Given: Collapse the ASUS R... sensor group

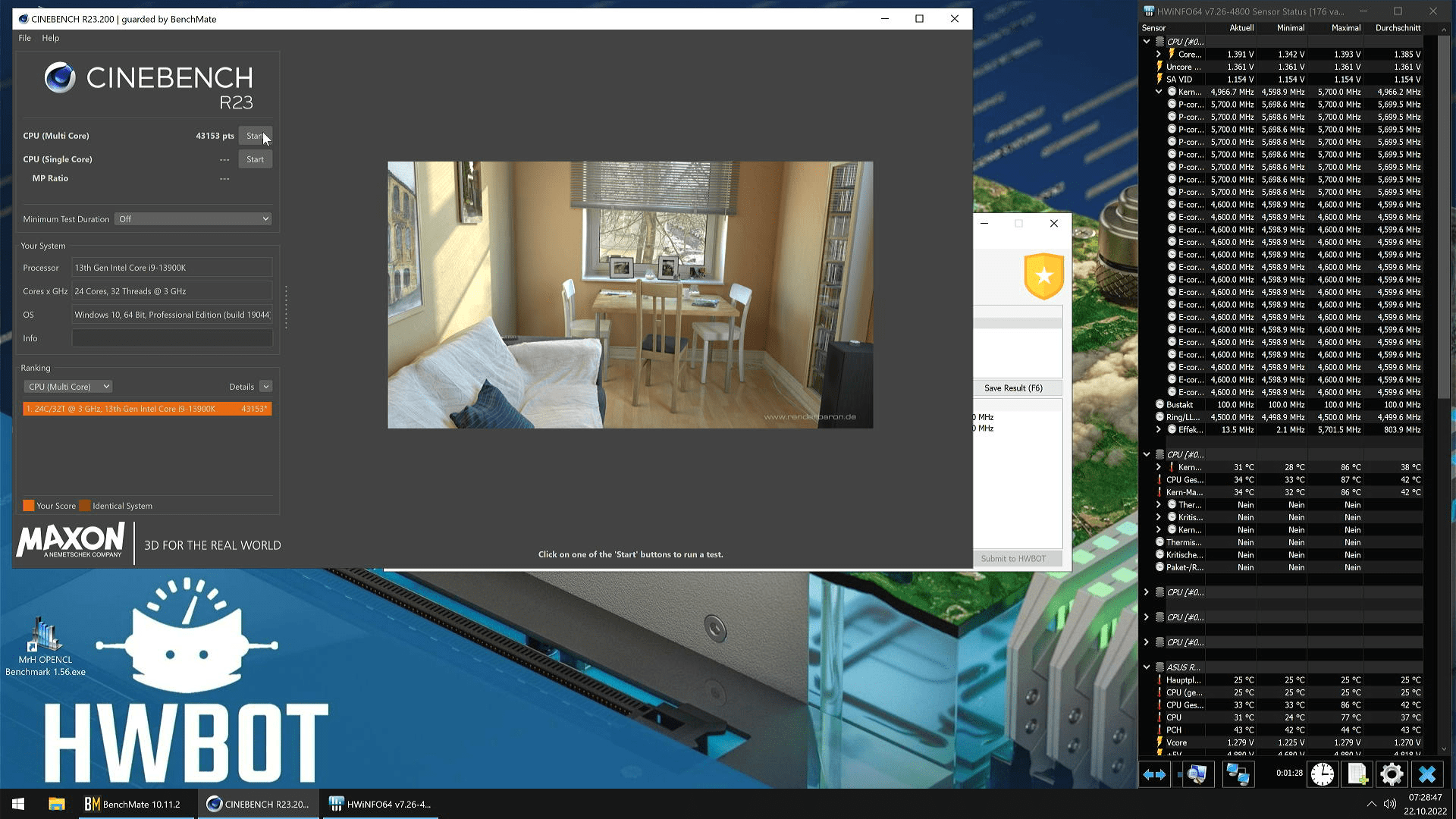Looking at the screenshot, I should (1147, 667).
